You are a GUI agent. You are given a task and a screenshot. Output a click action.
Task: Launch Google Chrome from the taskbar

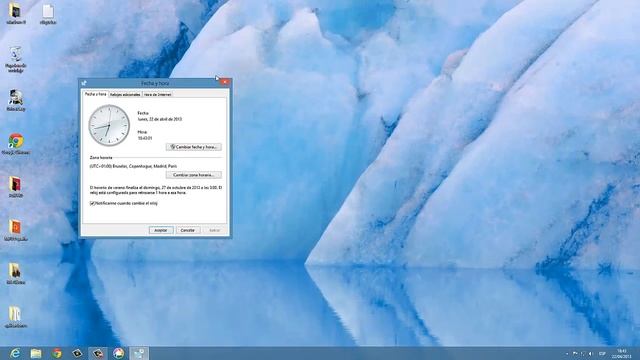point(57,353)
